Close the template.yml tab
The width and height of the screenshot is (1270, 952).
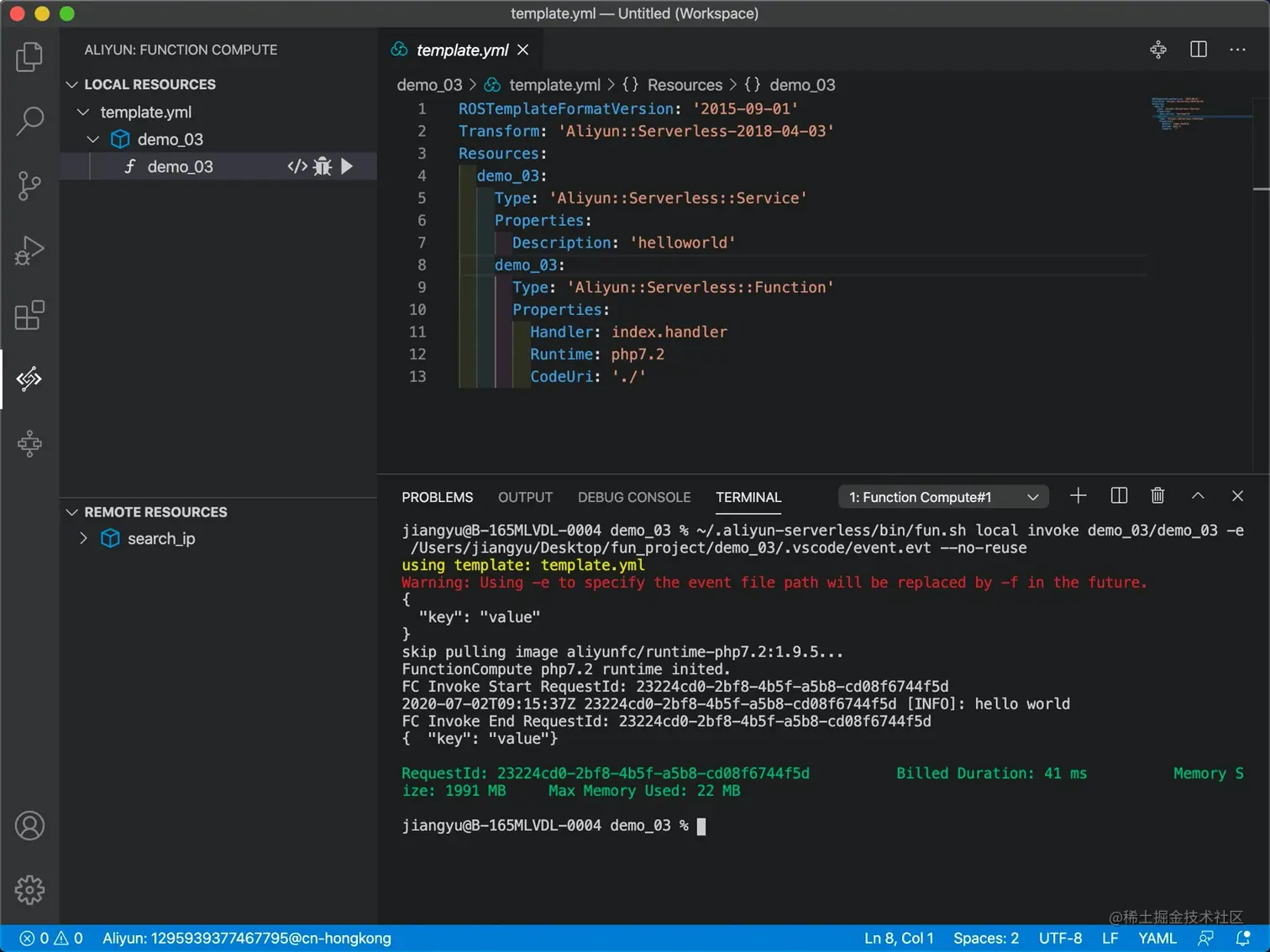[523, 50]
